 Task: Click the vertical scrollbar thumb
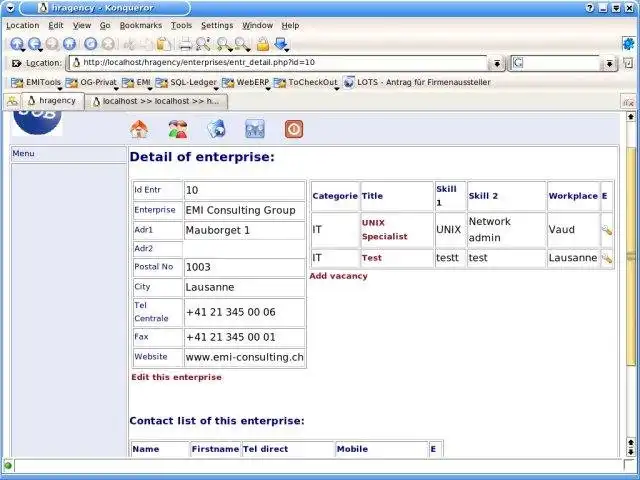(631, 256)
